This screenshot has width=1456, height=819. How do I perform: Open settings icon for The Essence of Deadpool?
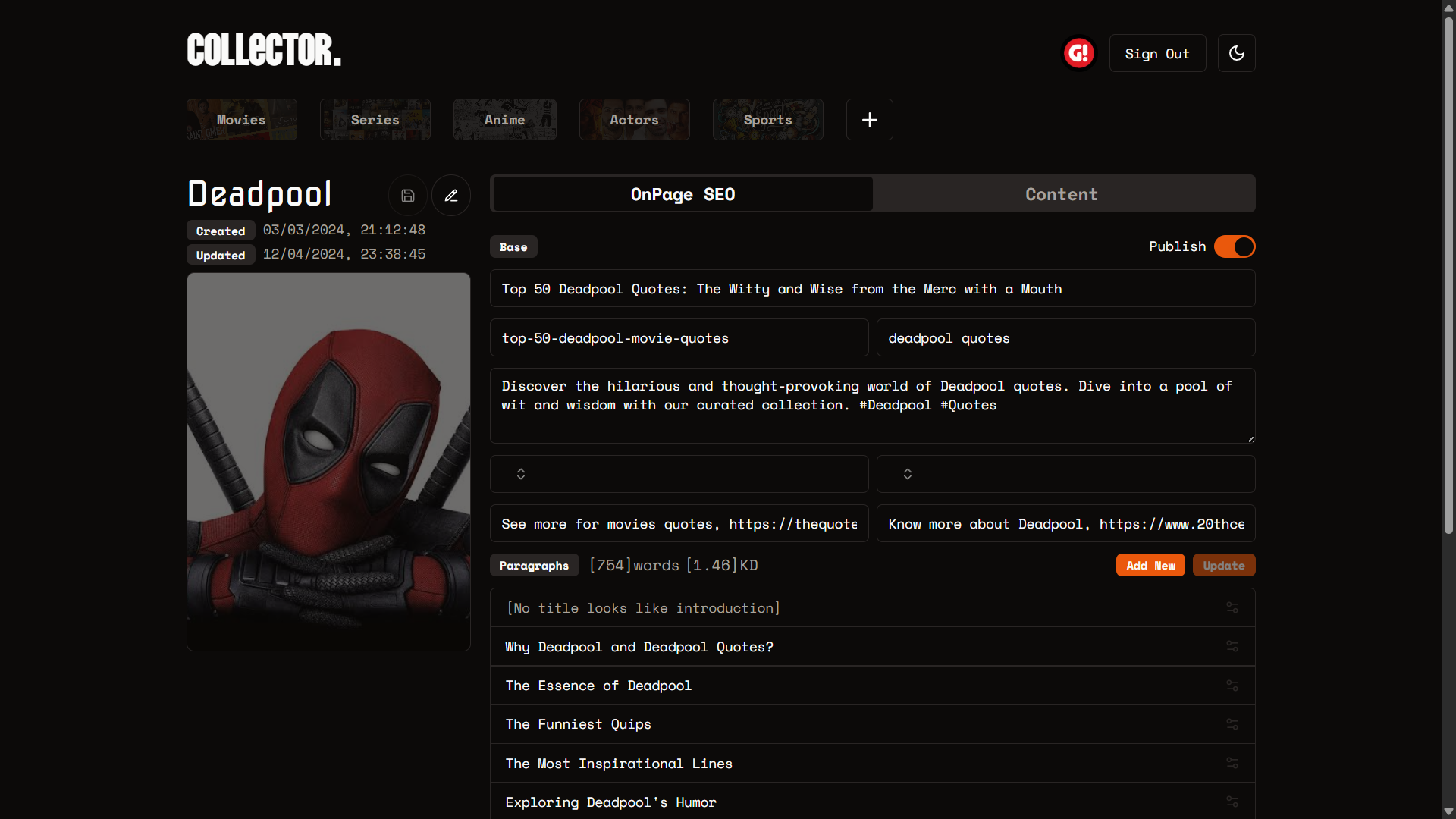pyautogui.click(x=1232, y=686)
